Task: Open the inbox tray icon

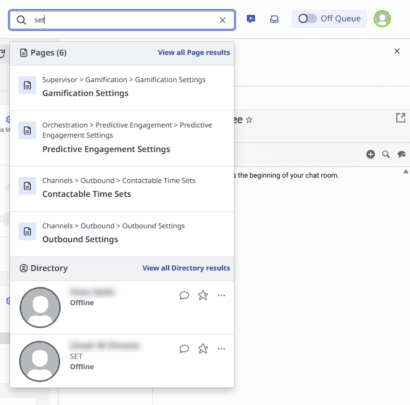Action: click(274, 19)
